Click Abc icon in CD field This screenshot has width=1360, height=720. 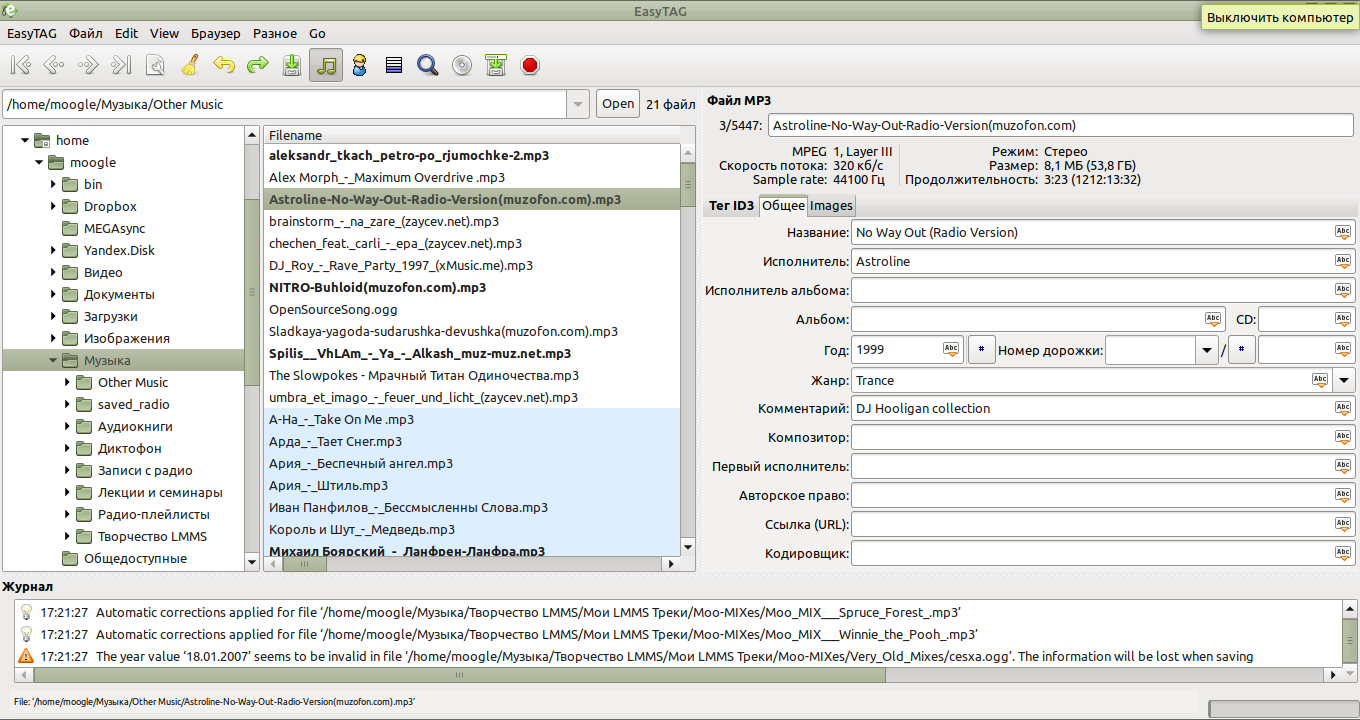point(1343,319)
